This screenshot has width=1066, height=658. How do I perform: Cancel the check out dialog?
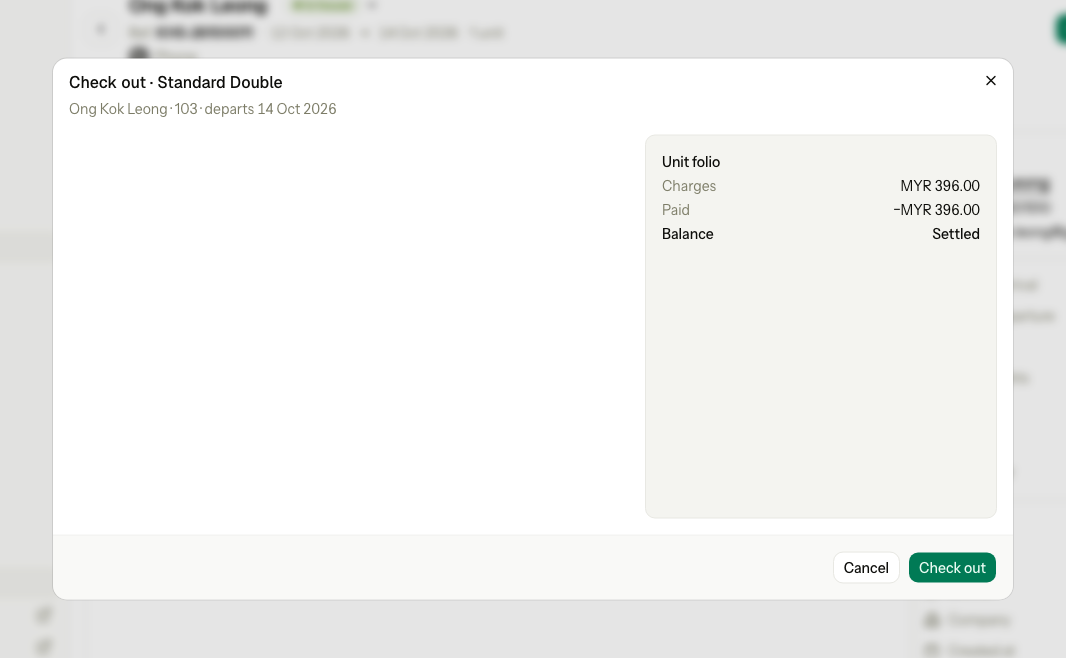pyautogui.click(x=865, y=568)
